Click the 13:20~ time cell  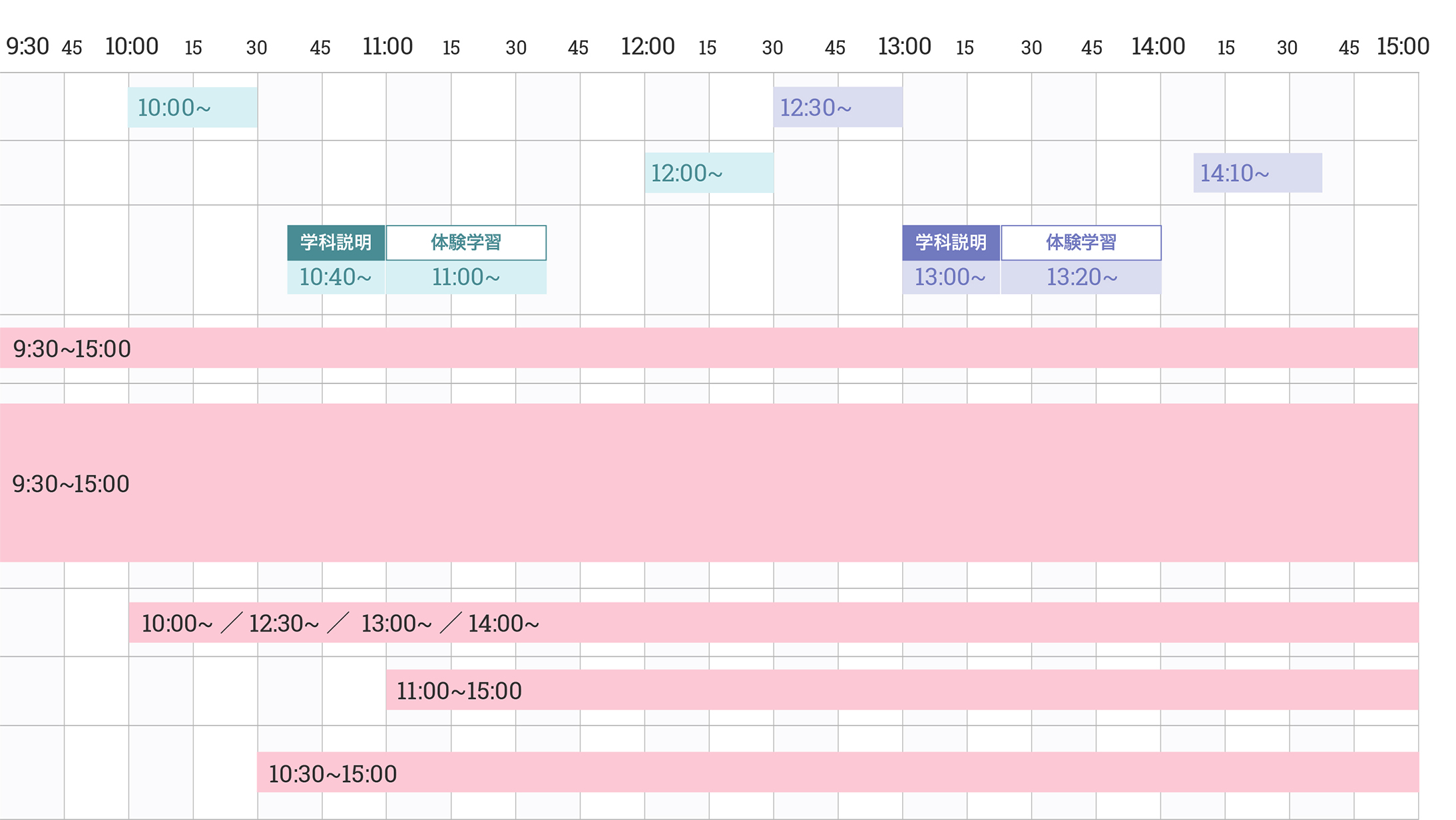(x=1081, y=277)
